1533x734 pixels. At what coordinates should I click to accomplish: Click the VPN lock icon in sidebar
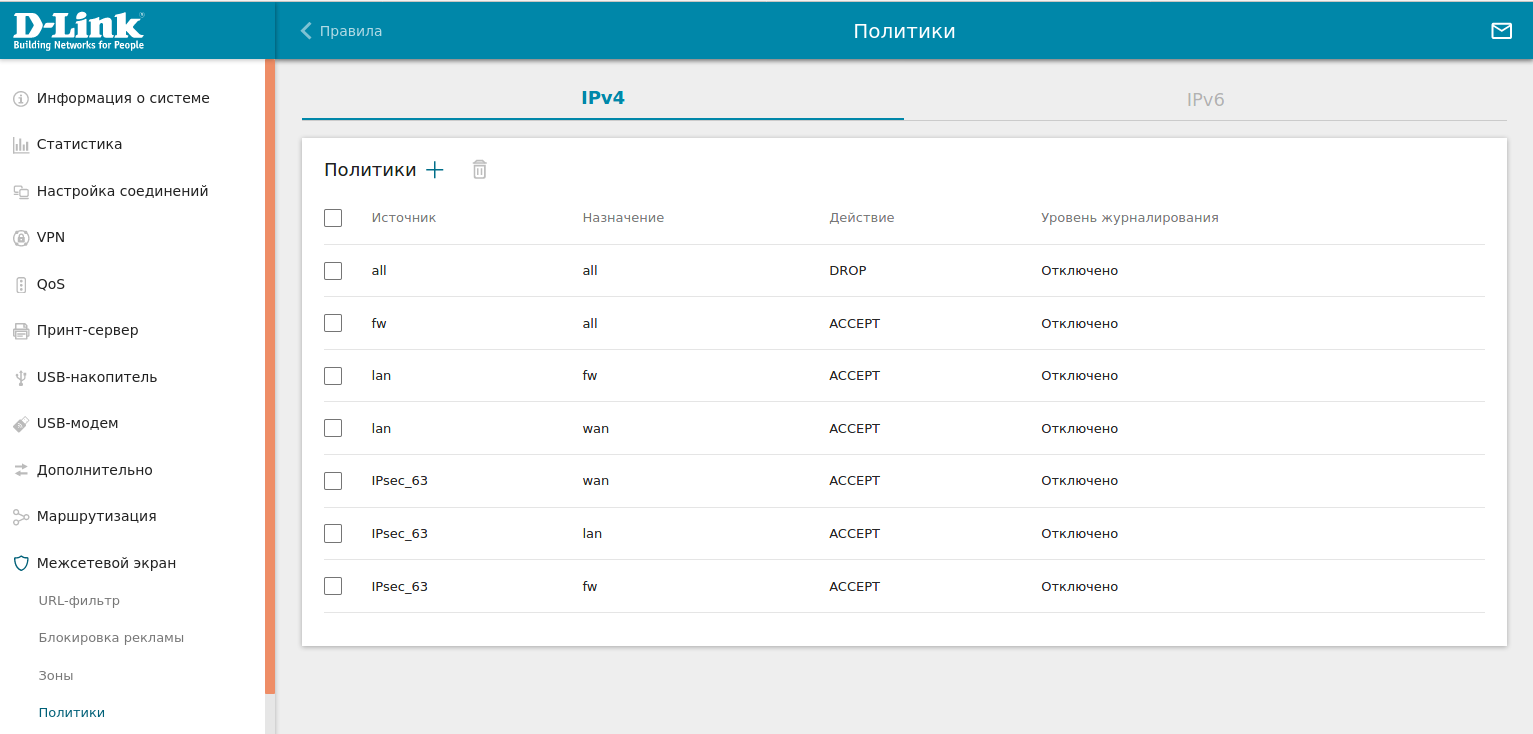pos(20,238)
